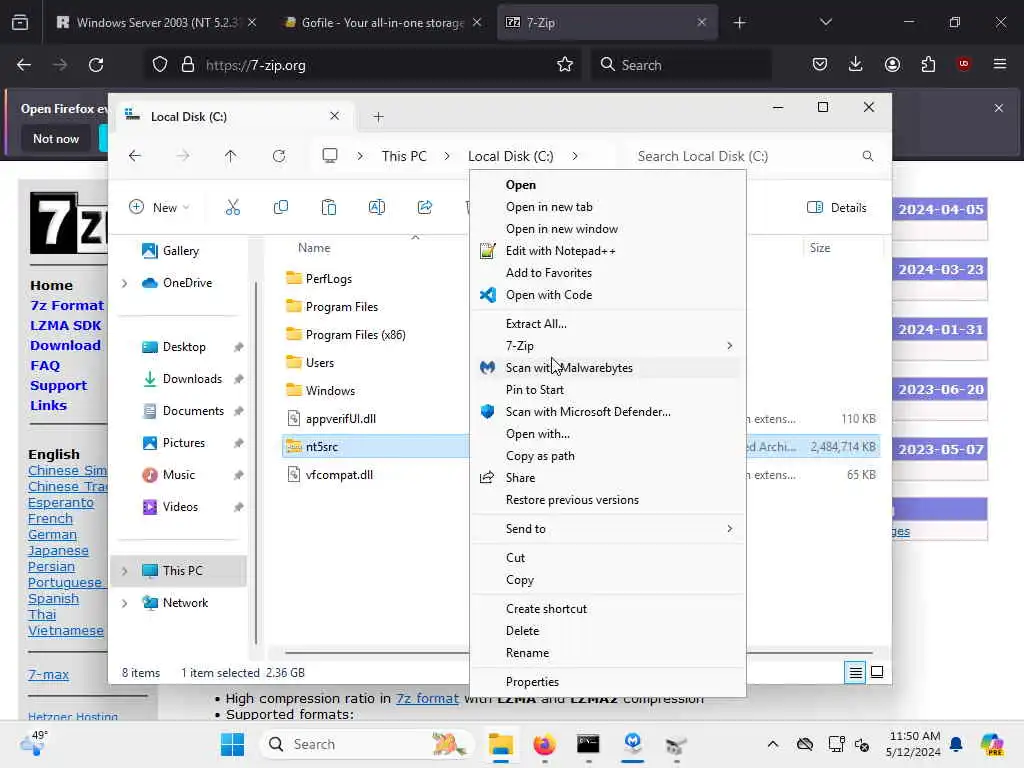Click the Cut scissors icon in Explorer toolbar
1024x768 pixels.
tap(232, 208)
